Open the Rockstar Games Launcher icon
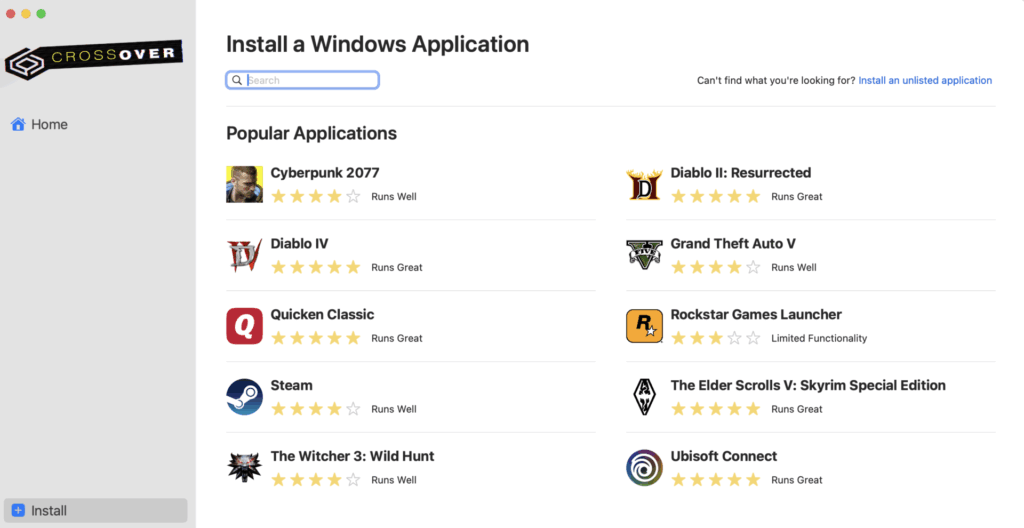The image size is (1024, 528). [644, 326]
